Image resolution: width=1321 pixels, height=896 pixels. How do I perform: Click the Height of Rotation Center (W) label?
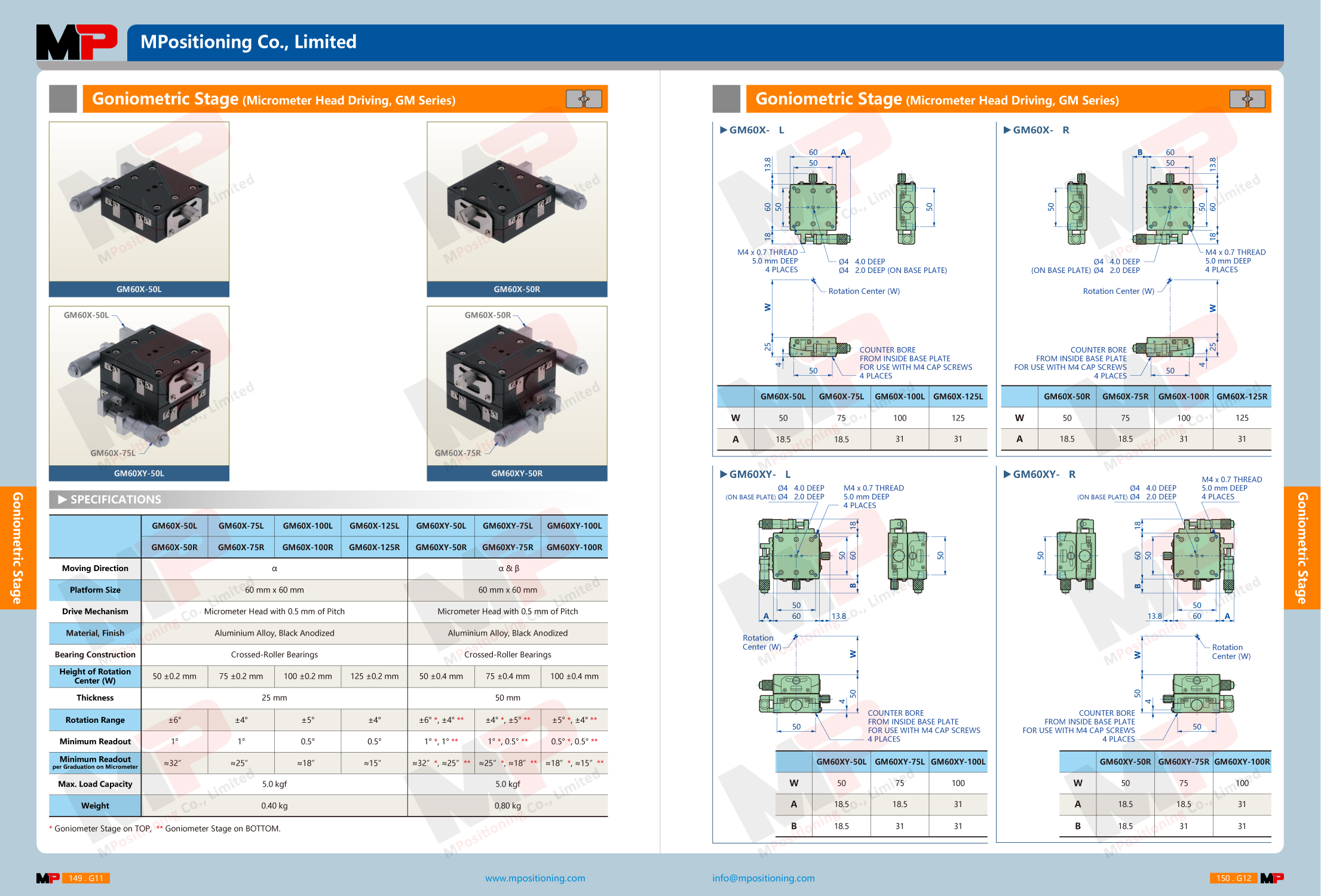tap(95, 676)
